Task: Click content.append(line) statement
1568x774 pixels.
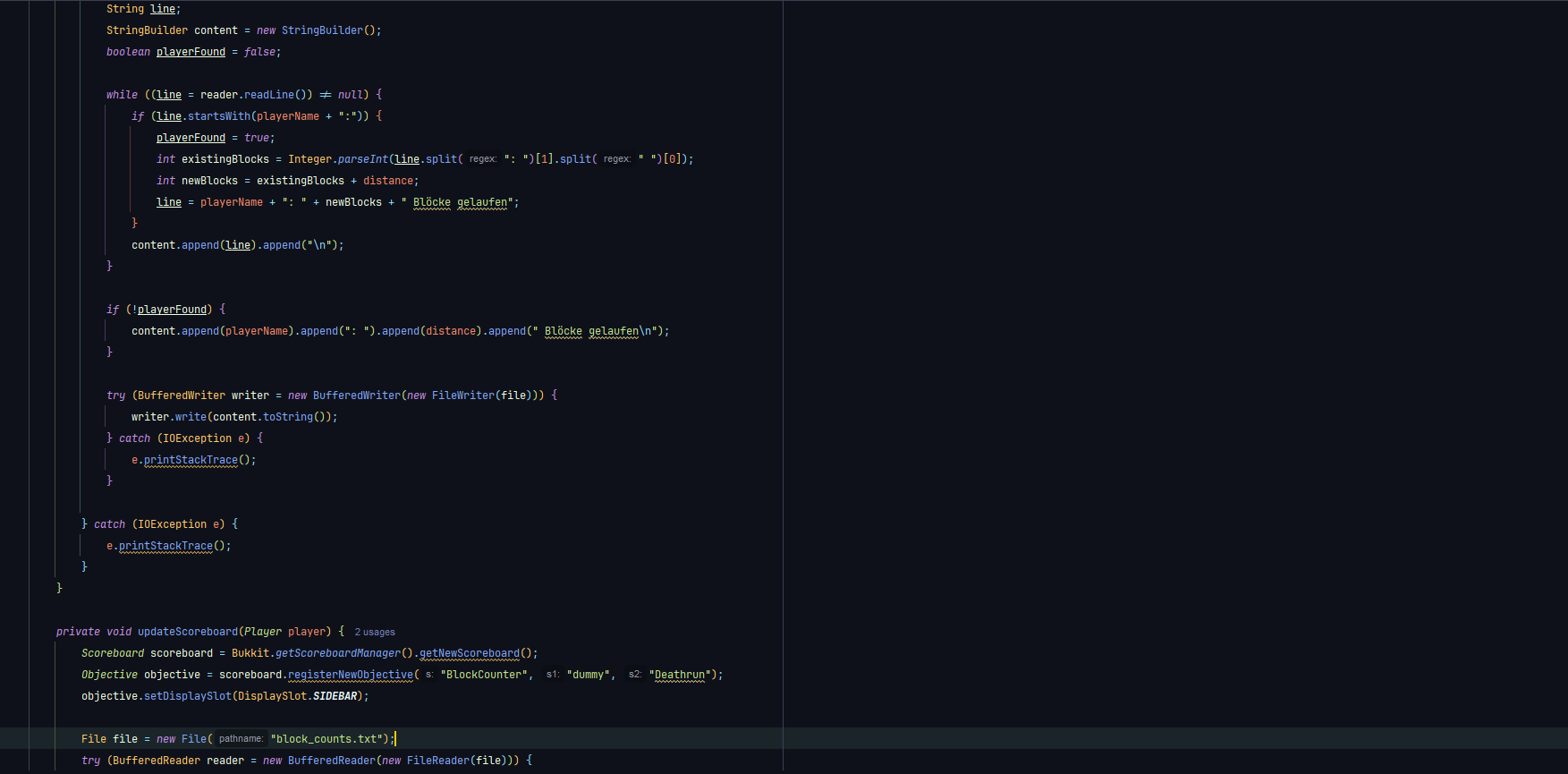Action: [194, 245]
